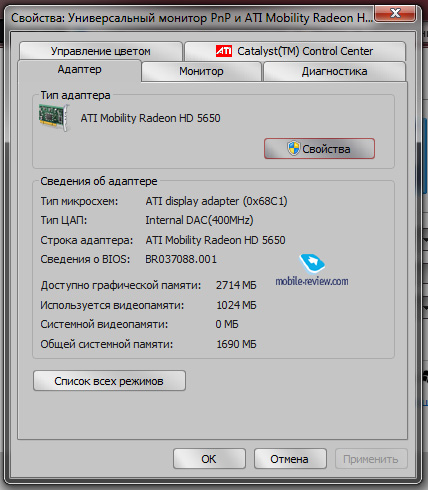Click the Сведения о BIOS label
Screen dimensions: 428x490
[x=85, y=259]
